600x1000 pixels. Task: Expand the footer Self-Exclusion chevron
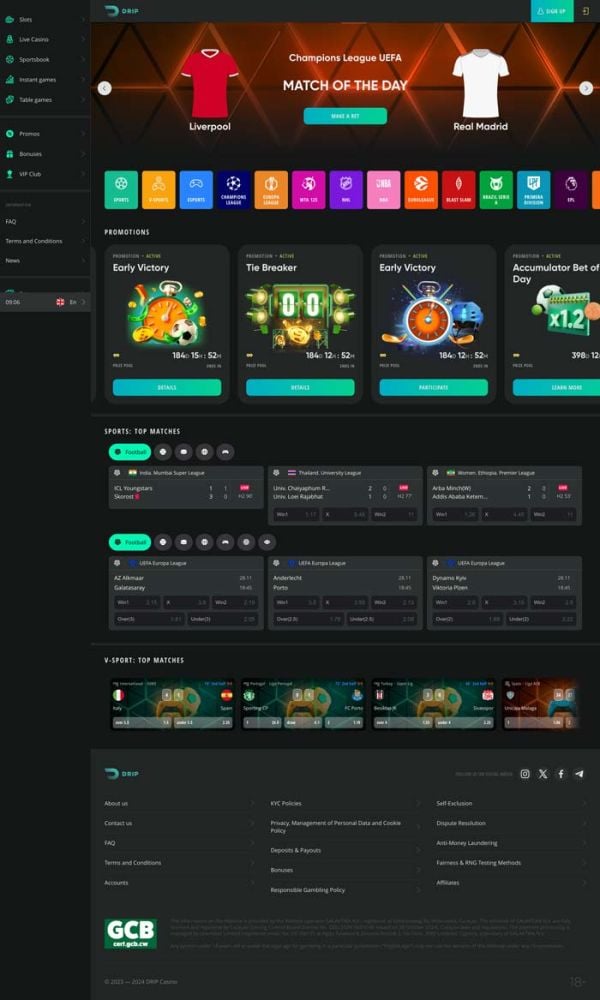pyautogui.click(x=584, y=804)
